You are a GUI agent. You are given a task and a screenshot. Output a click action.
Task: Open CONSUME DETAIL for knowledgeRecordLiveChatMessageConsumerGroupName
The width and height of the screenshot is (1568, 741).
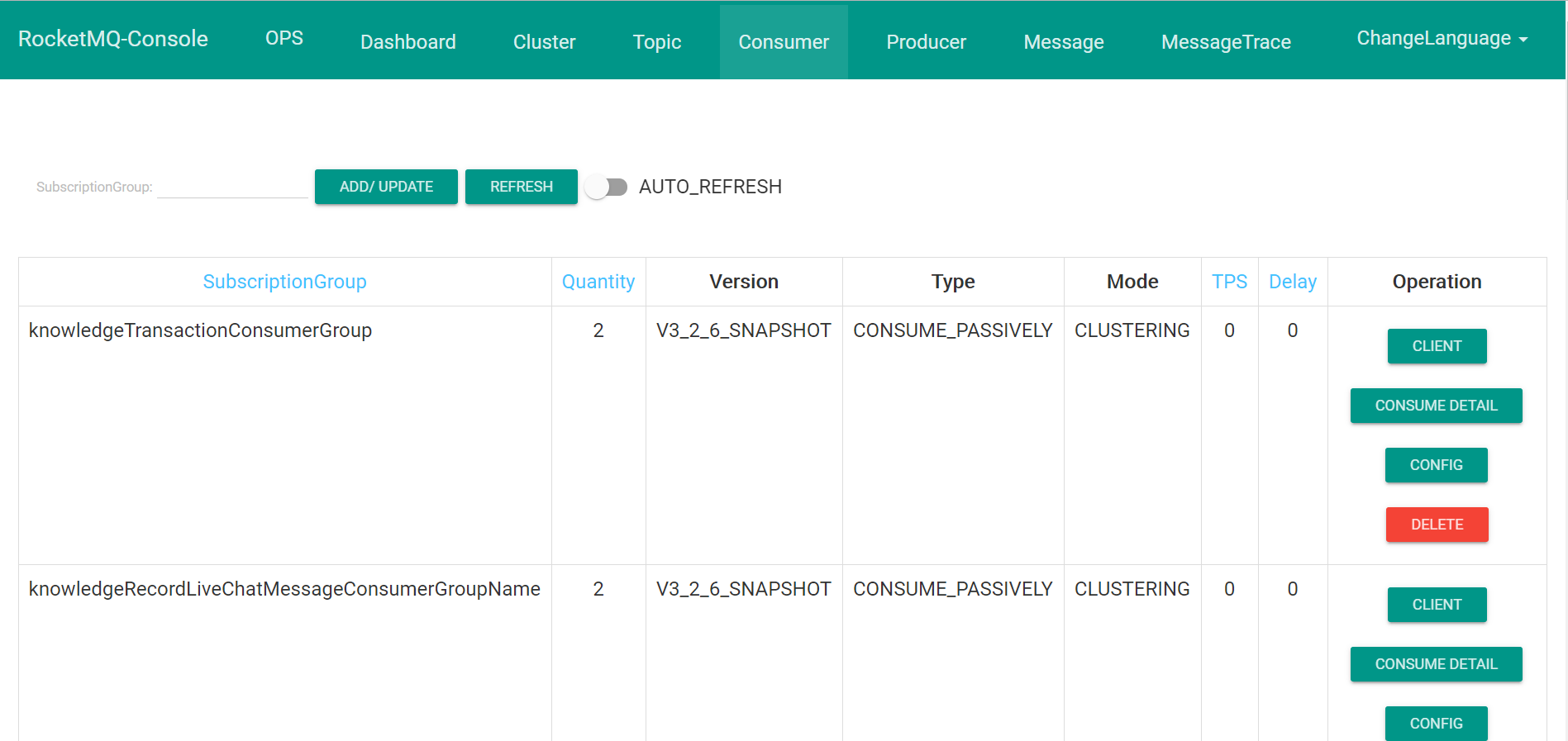coord(1437,664)
